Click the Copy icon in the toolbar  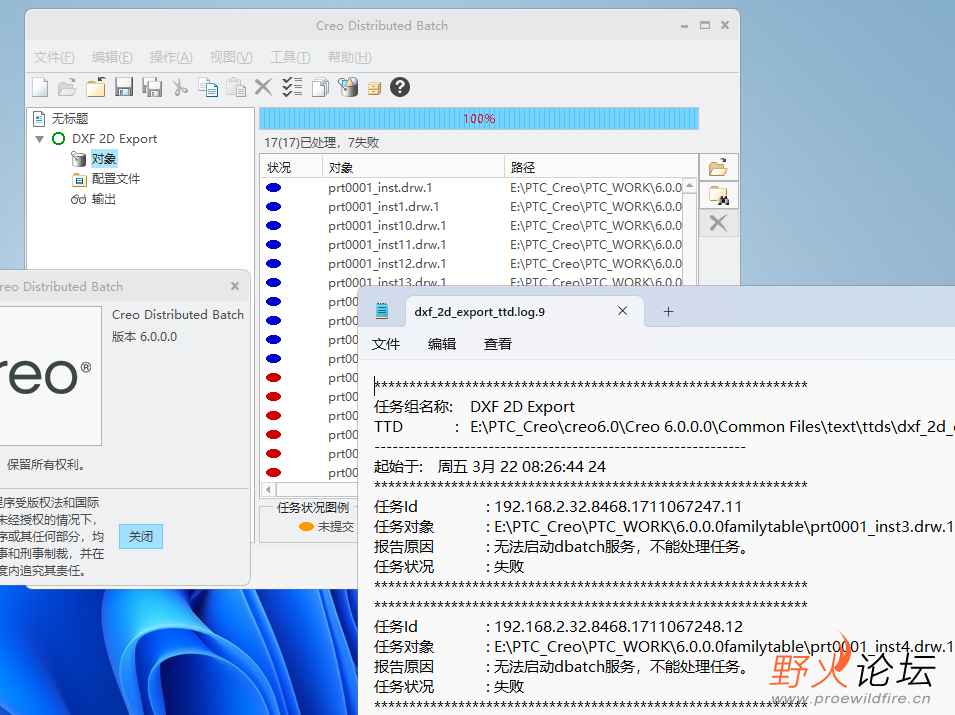tap(208, 87)
